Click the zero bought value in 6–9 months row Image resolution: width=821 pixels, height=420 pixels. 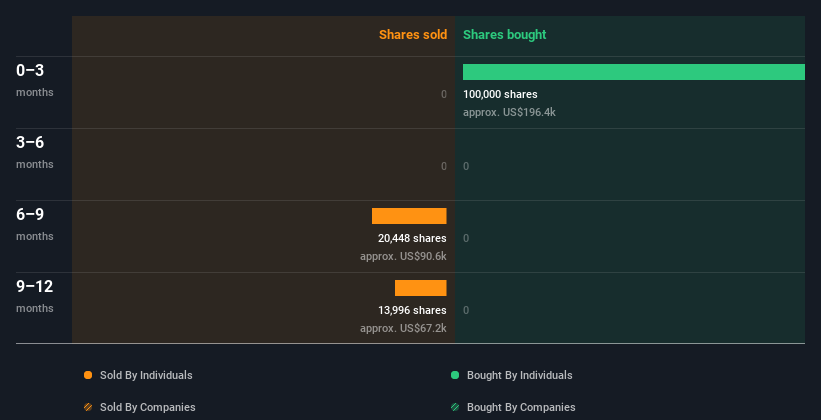[x=466, y=238]
